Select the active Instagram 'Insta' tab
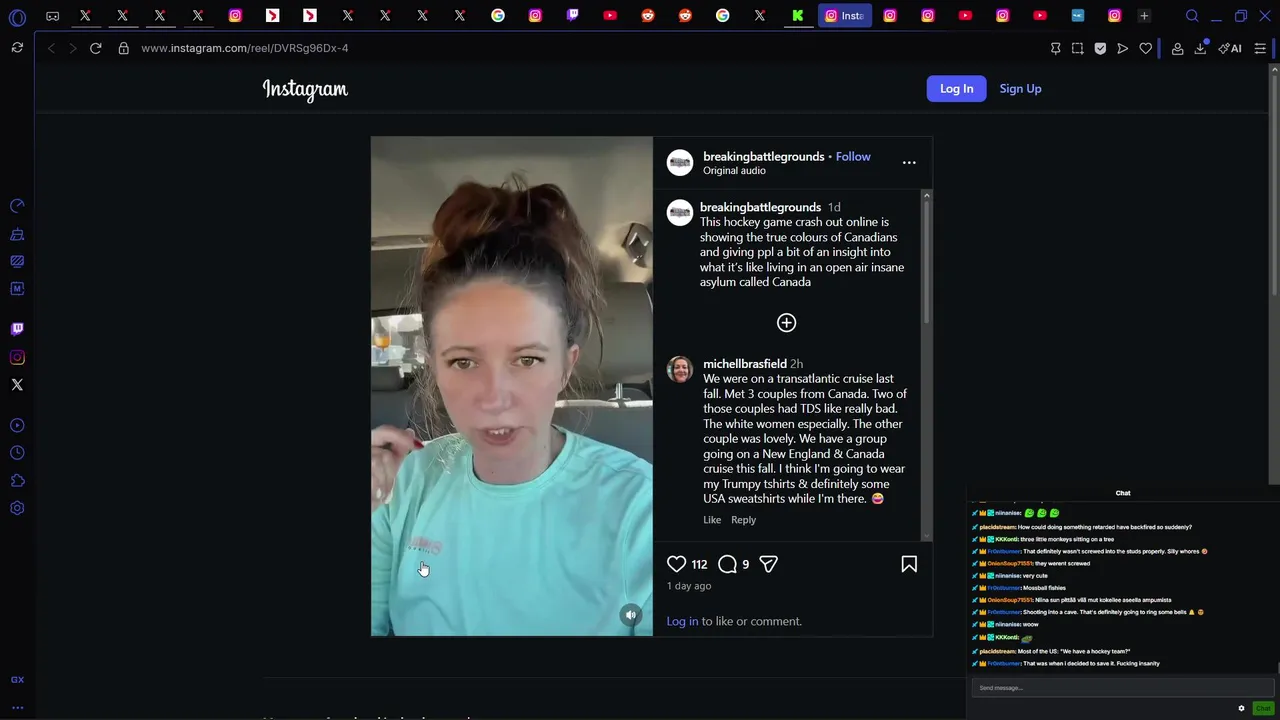Viewport: 1280px width, 720px height. (x=845, y=16)
